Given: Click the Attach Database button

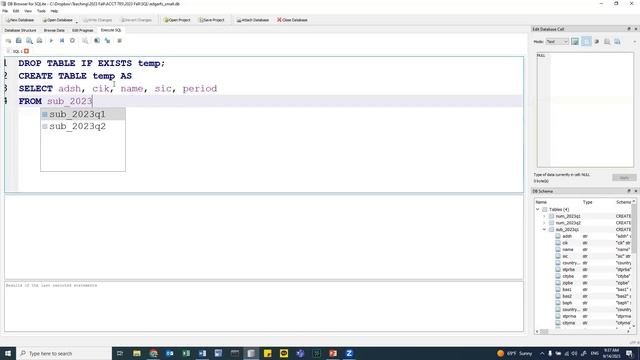Looking at the screenshot, I should click(x=253, y=20).
